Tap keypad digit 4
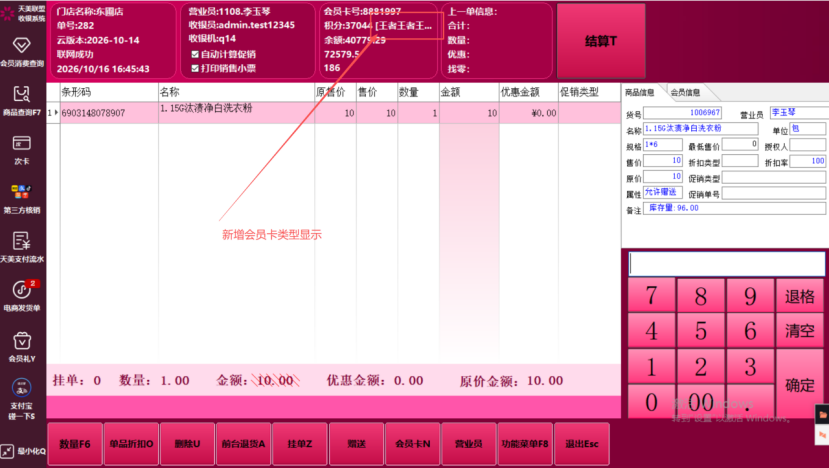This screenshot has width=829, height=468. point(651,331)
